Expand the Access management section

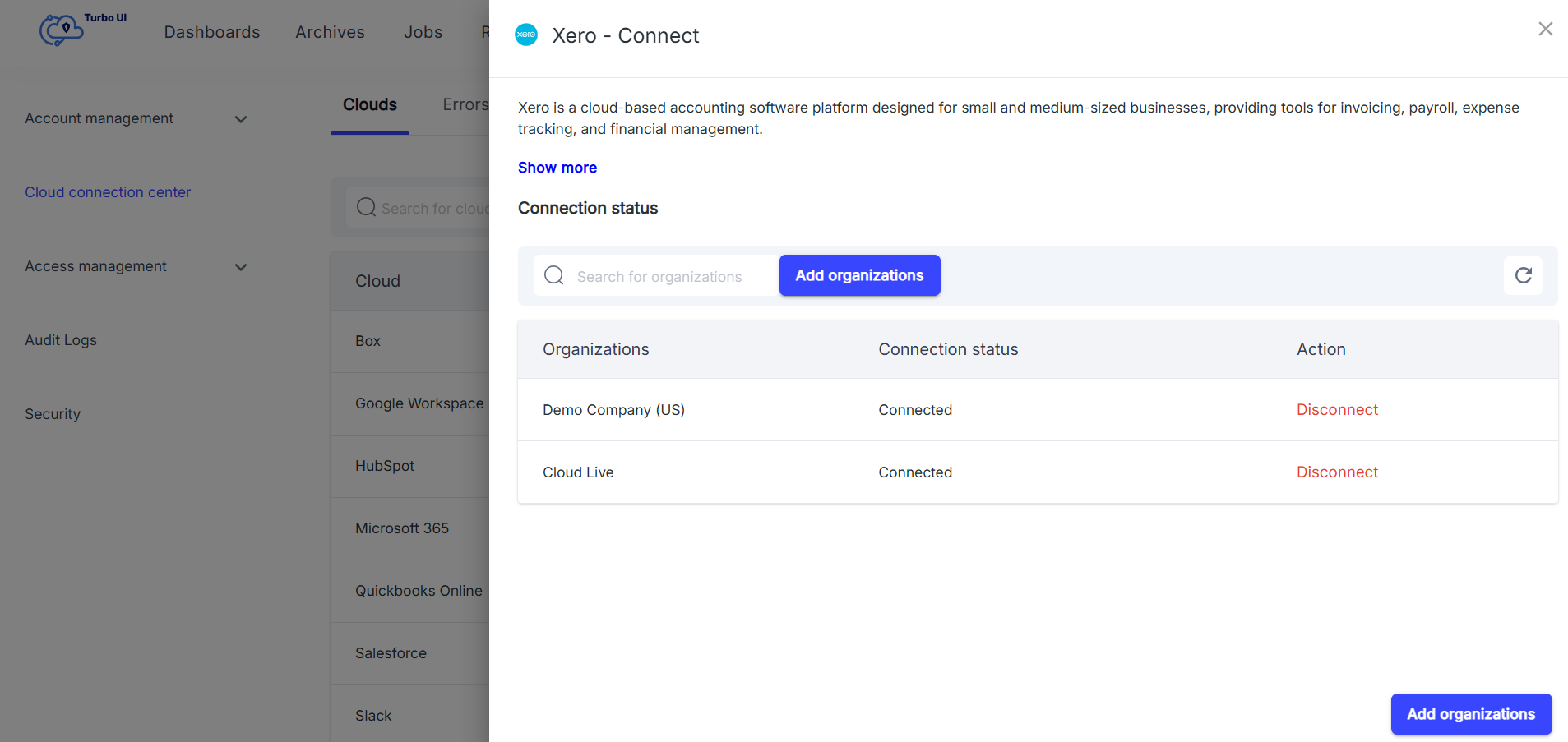point(241,267)
